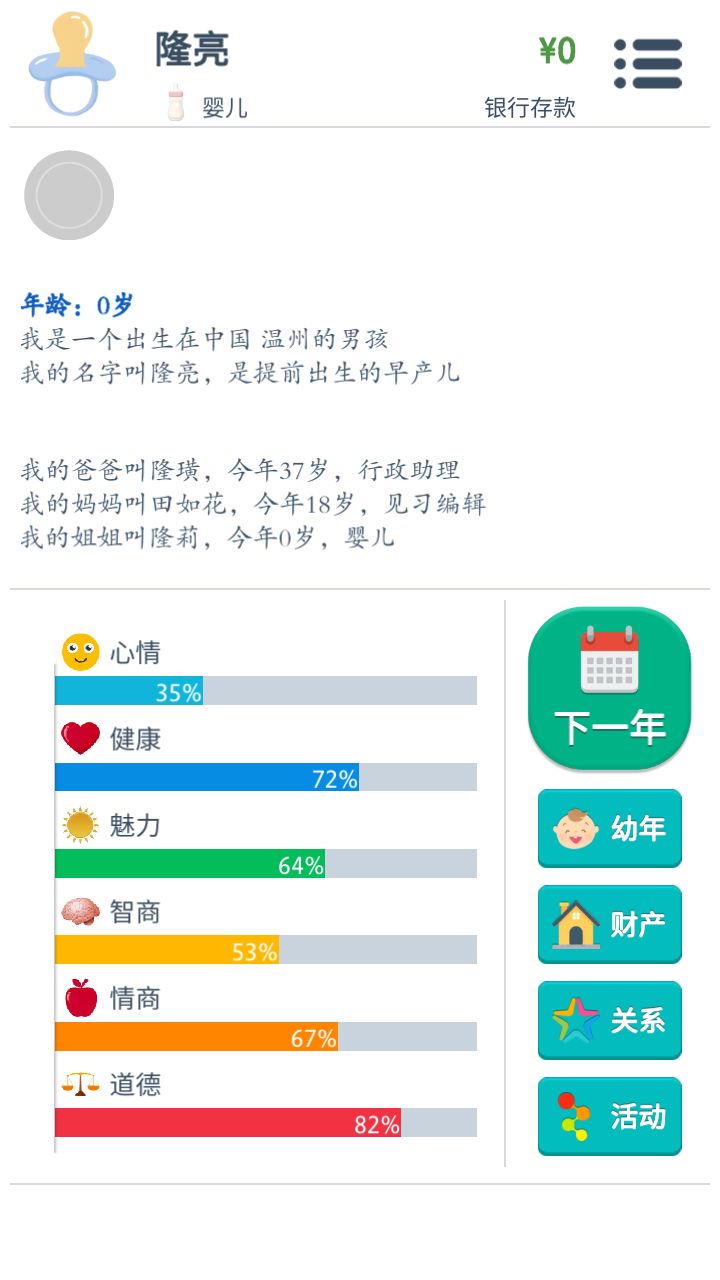Tap the ¥0 bank balance amount
The width and height of the screenshot is (720, 1280).
(557, 51)
